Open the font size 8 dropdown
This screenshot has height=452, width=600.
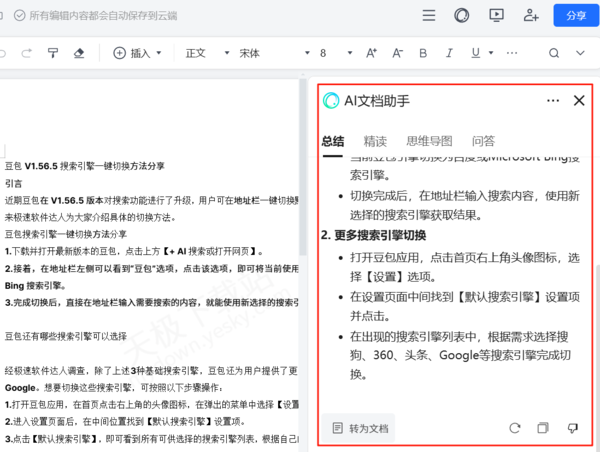(x=336, y=53)
